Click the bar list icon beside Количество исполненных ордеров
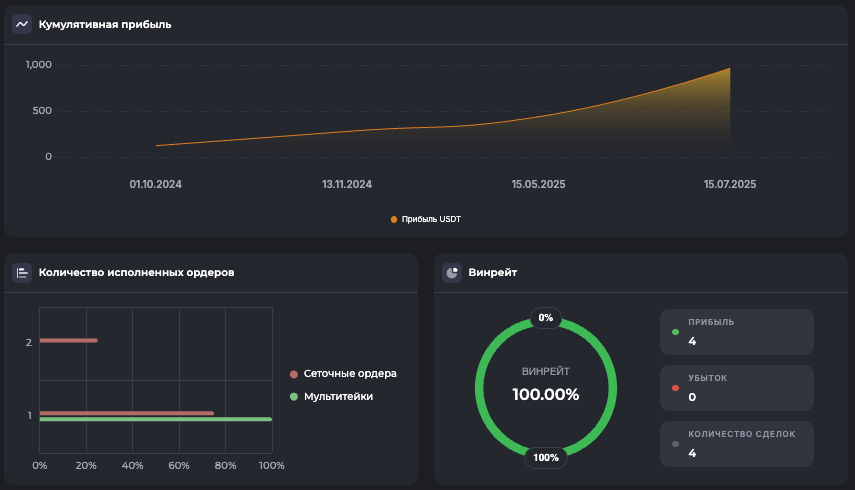Viewport: 855px width, 490px height. click(22, 272)
